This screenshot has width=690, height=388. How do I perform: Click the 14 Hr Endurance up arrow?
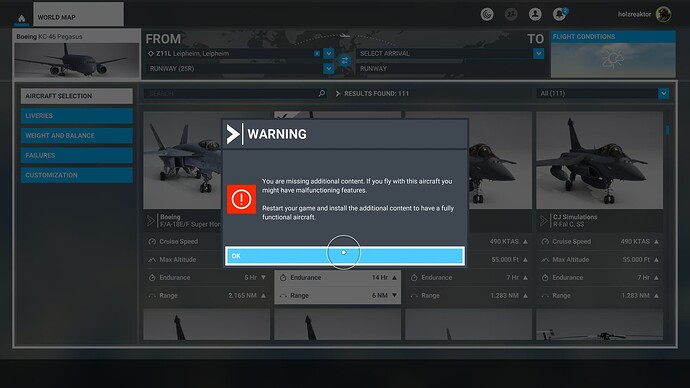click(394, 278)
